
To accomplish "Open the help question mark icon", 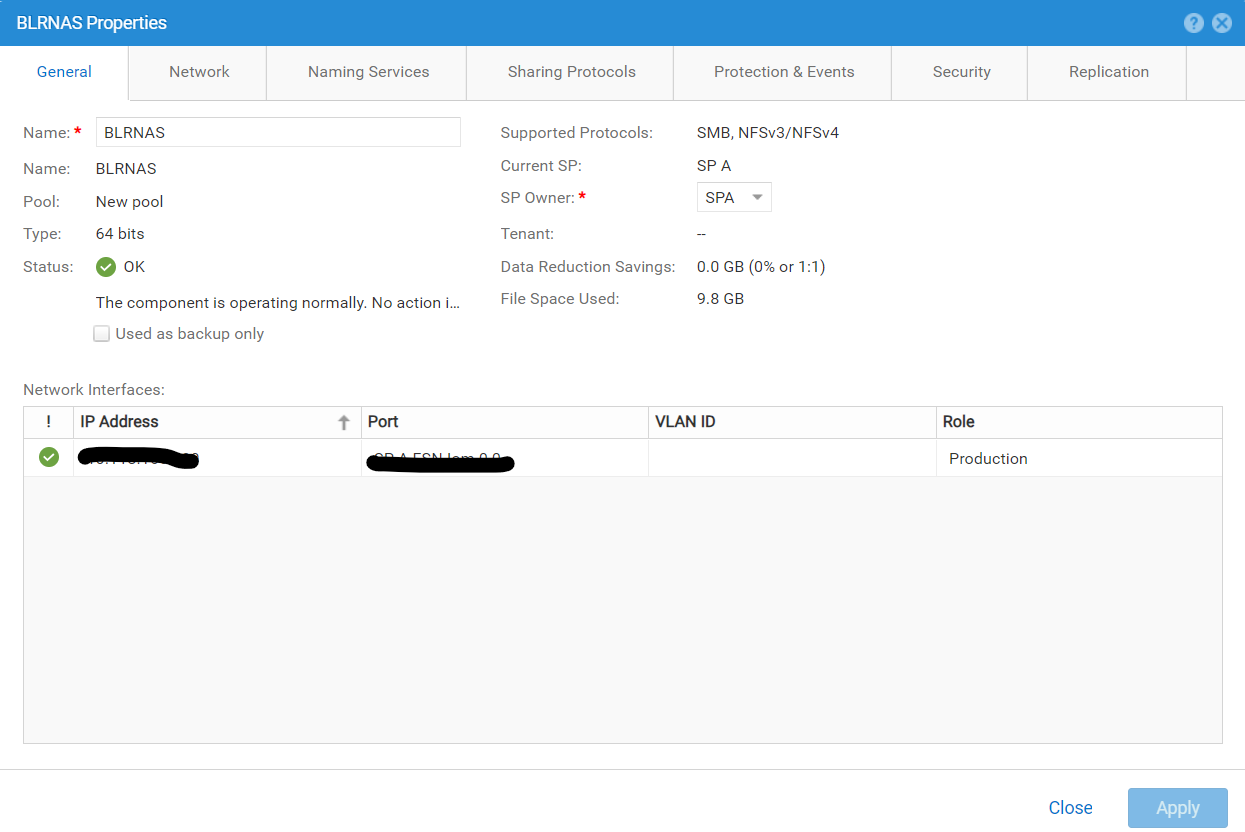I will tap(1194, 22).
